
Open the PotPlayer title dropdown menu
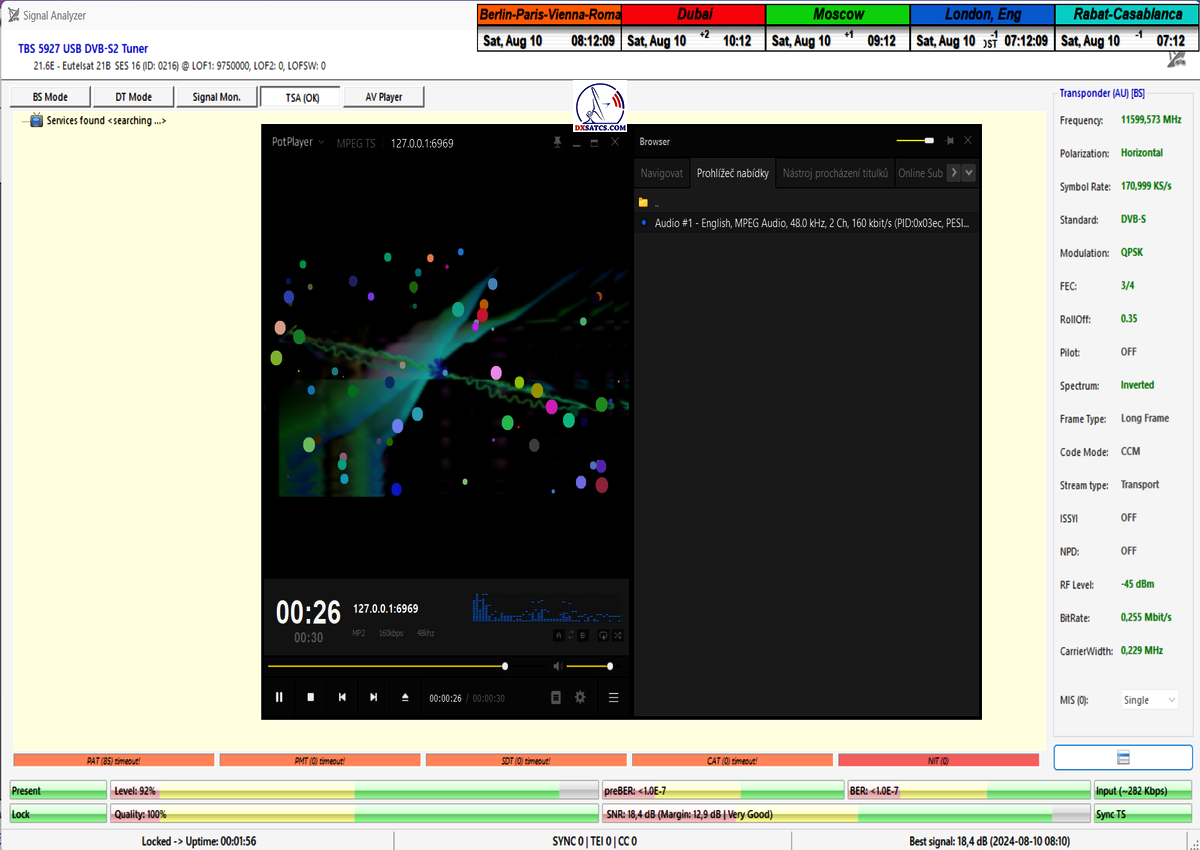click(298, 142)
